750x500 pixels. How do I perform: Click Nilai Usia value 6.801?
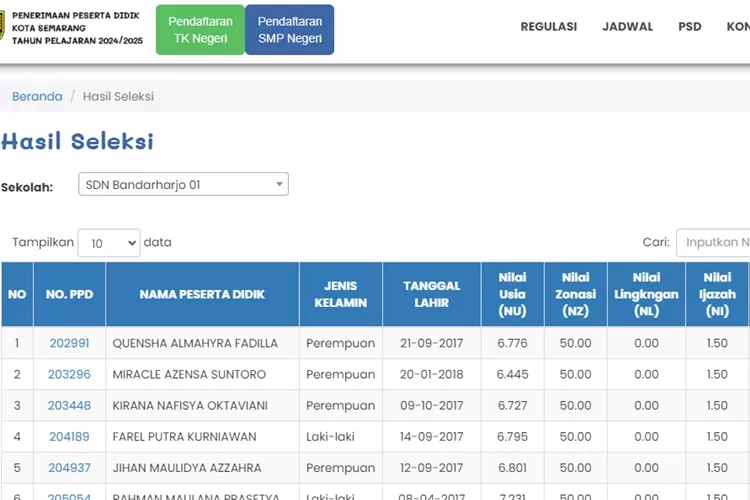click(512, 467)
